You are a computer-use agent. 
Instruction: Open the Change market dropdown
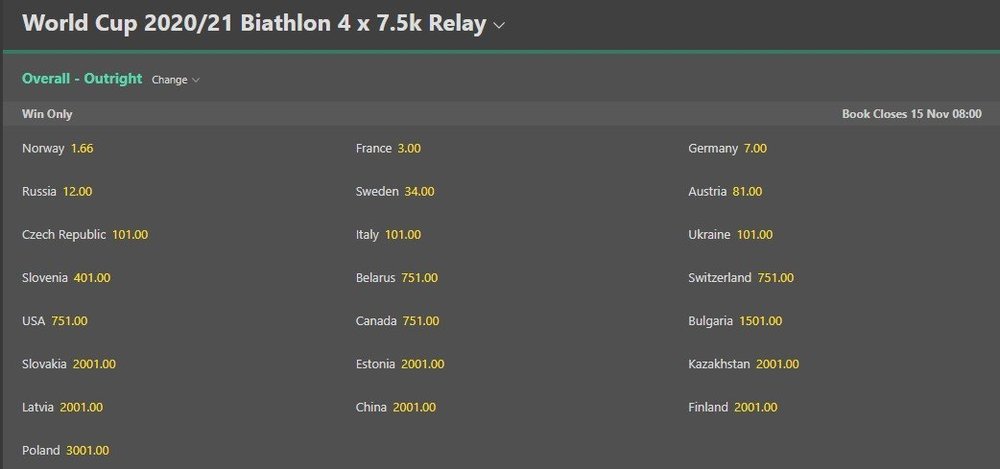point(175,80)
